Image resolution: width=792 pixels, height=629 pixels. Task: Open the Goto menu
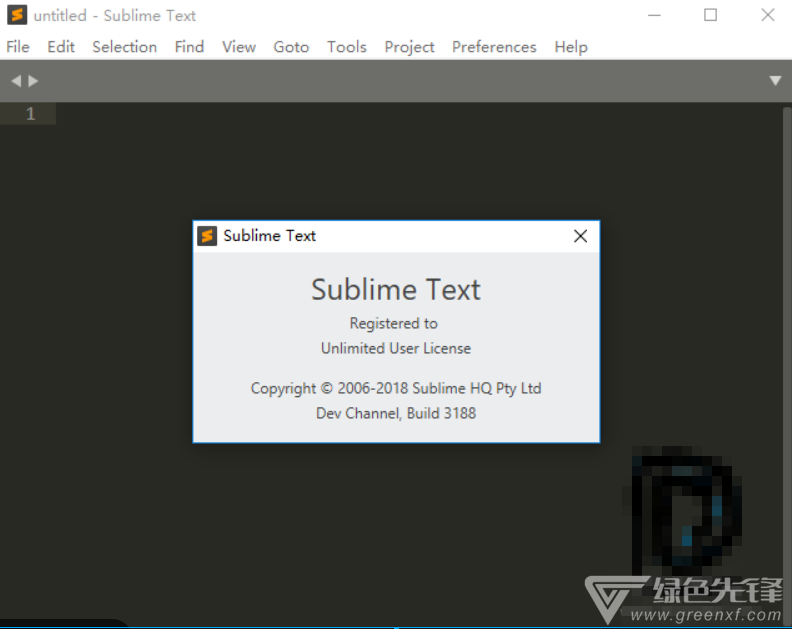tap(291, 47)
